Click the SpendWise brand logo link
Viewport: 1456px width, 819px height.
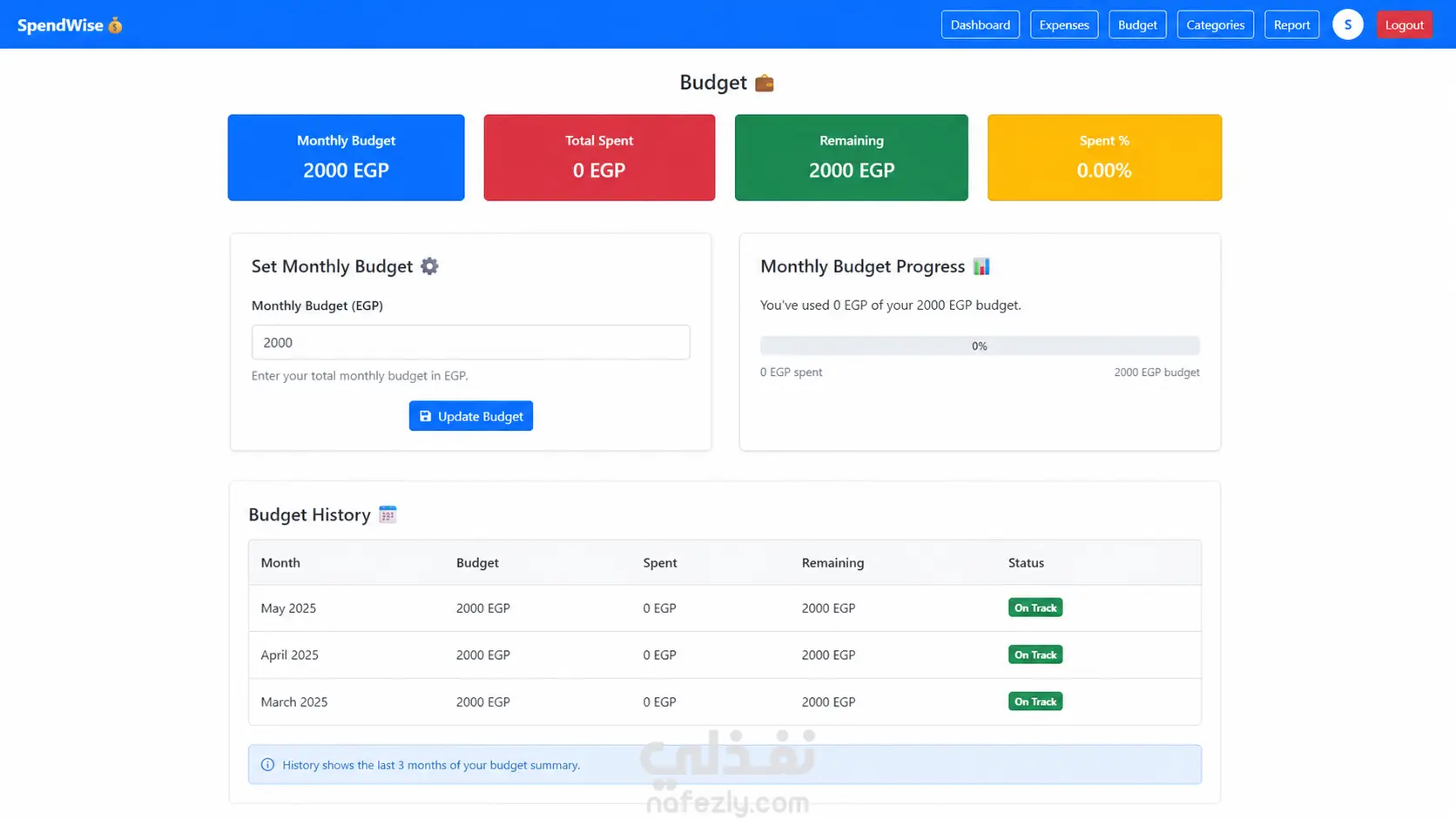(70, 25)
